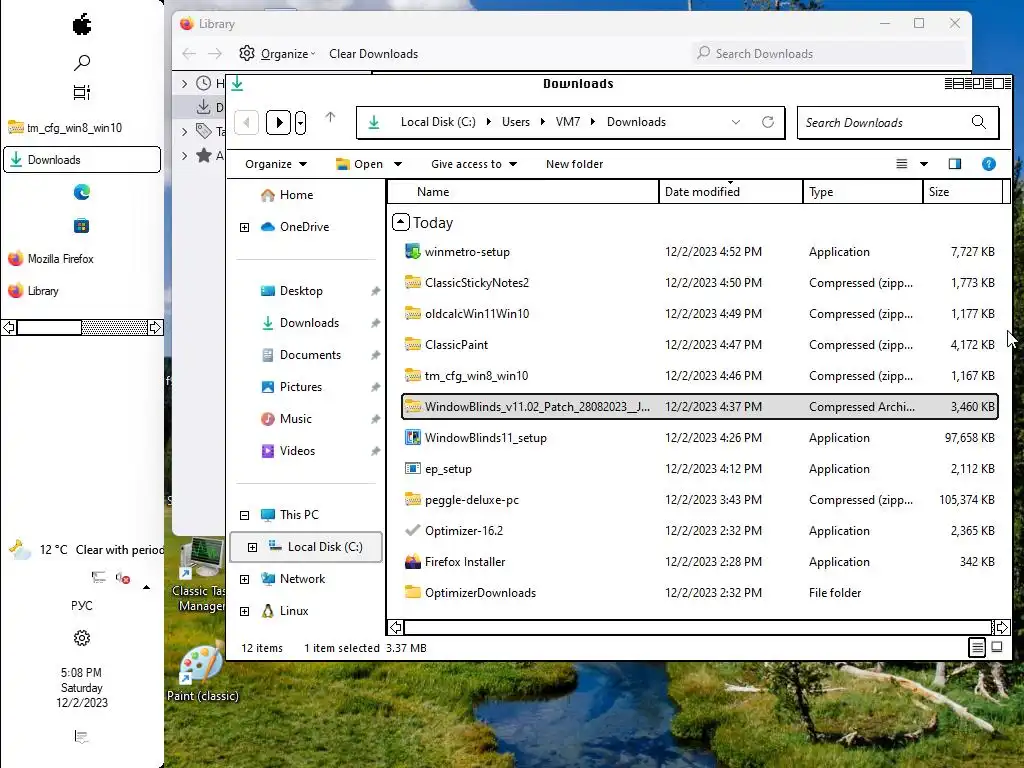Click Local Disk (C:) in the address breadcrumb
Screen dimensions: 1024x768
pyautogui.click(x=438, y=122)
